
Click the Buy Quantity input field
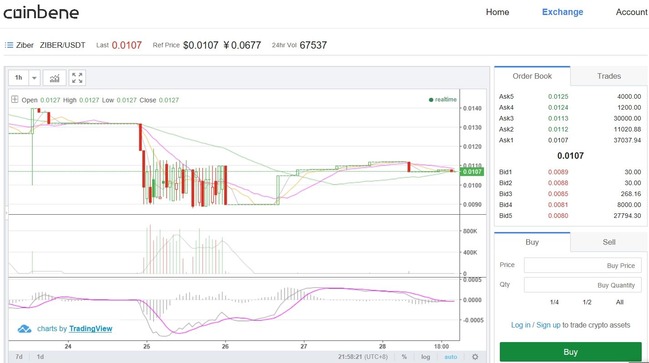click(583, 285)
